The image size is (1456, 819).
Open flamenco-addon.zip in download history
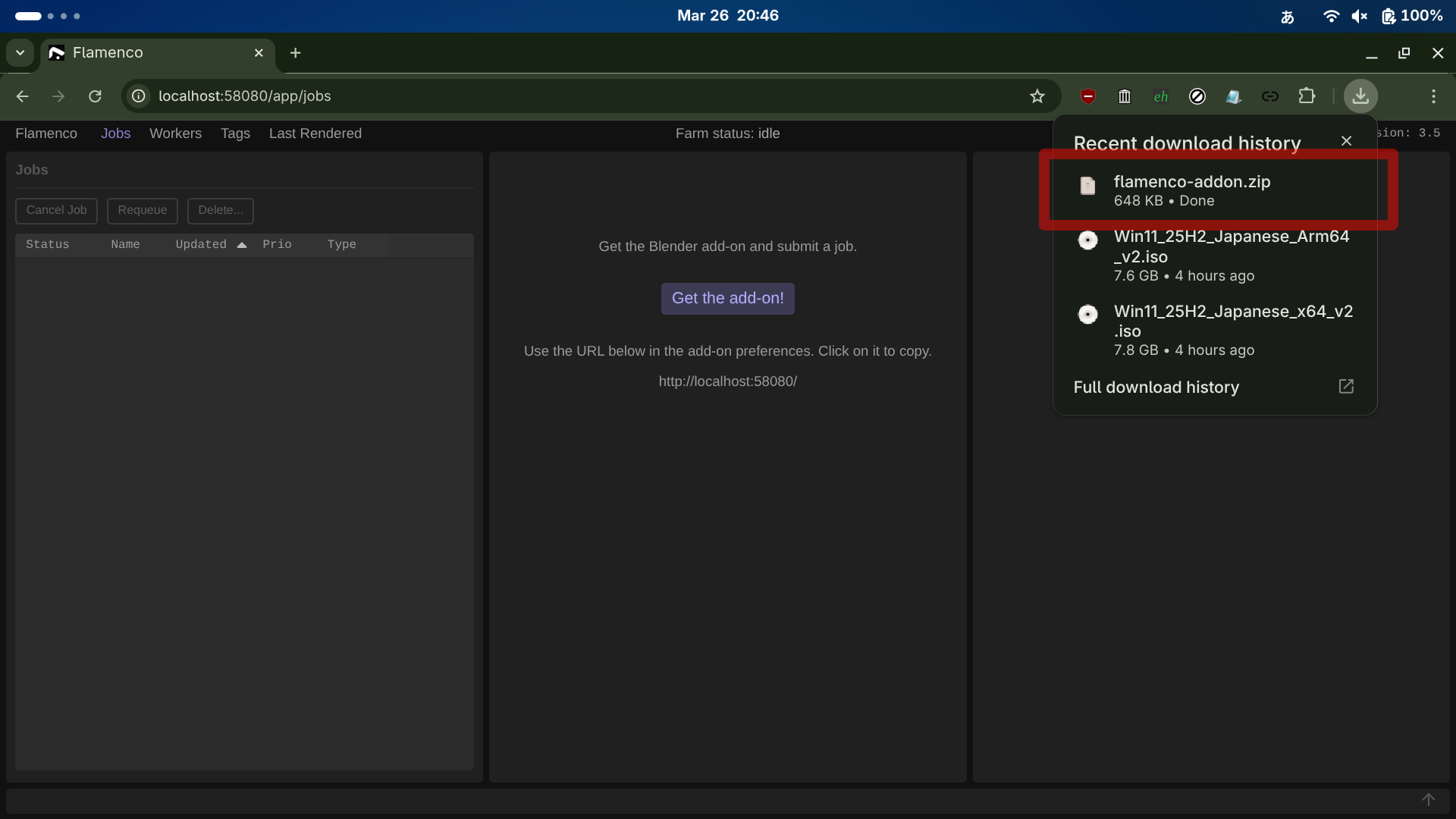pos(1215,190)
